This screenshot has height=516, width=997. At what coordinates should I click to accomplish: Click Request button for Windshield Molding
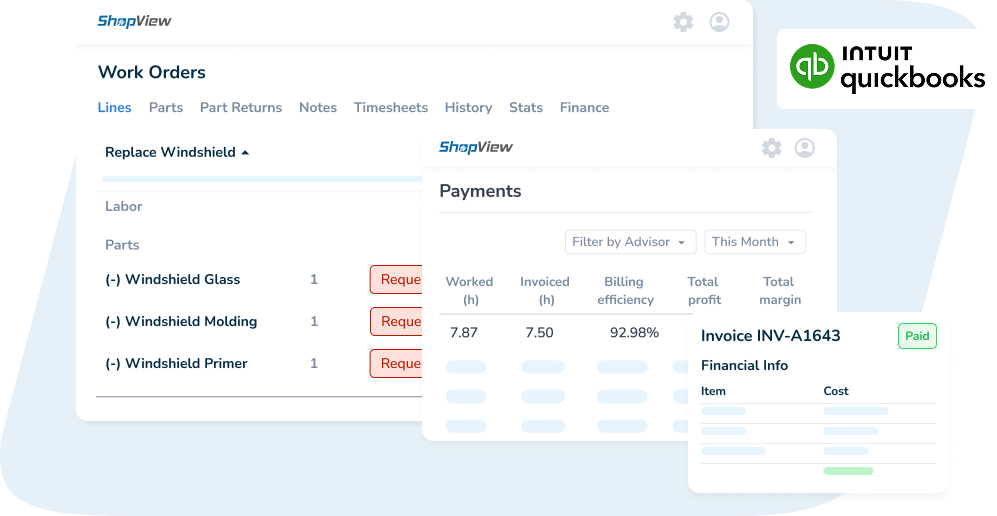(396, 322)
